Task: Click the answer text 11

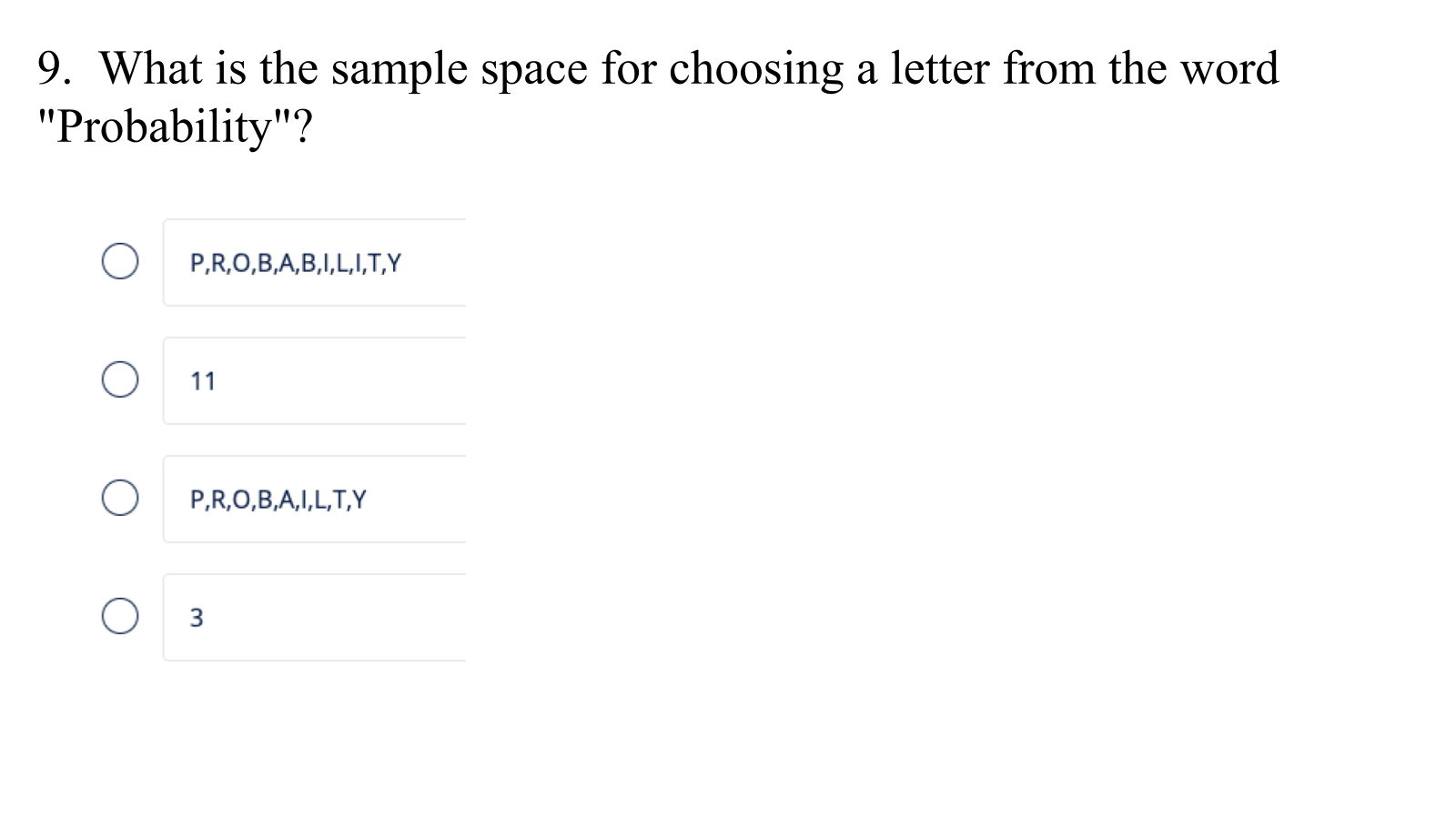Action: point(203,381)
